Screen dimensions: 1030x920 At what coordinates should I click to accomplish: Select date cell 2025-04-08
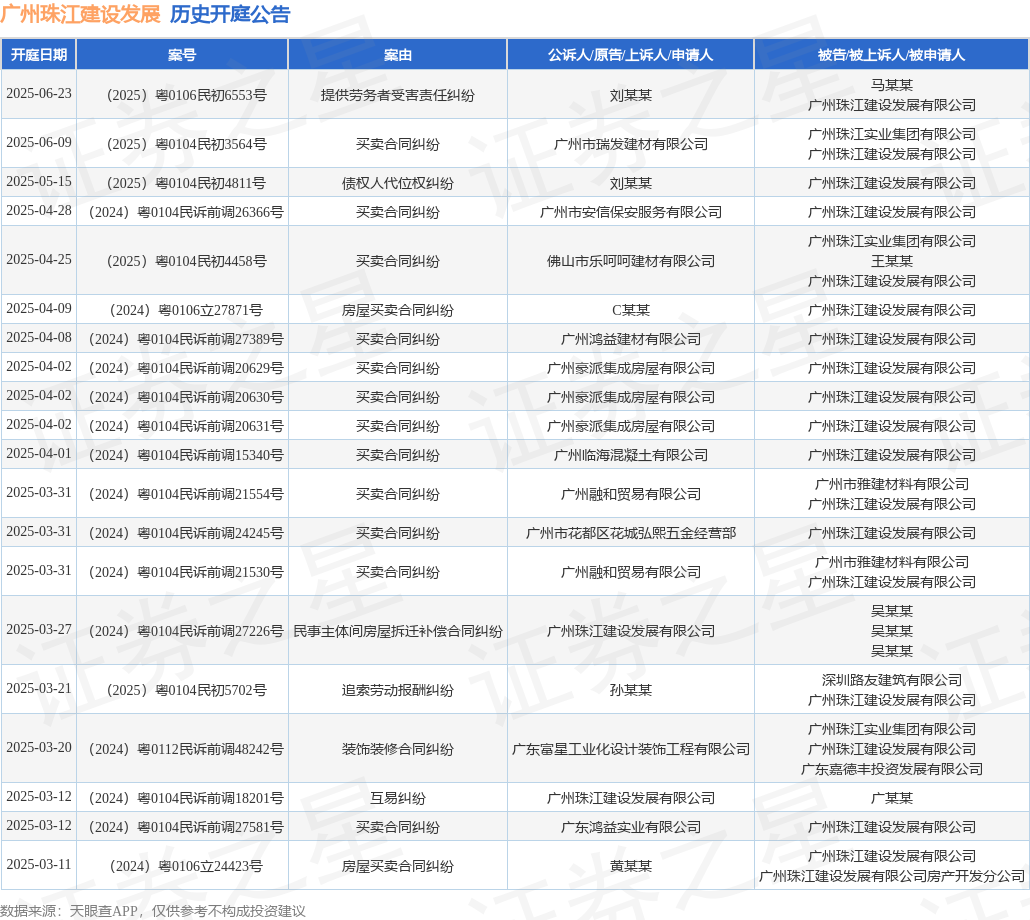[x=39, y=337]
